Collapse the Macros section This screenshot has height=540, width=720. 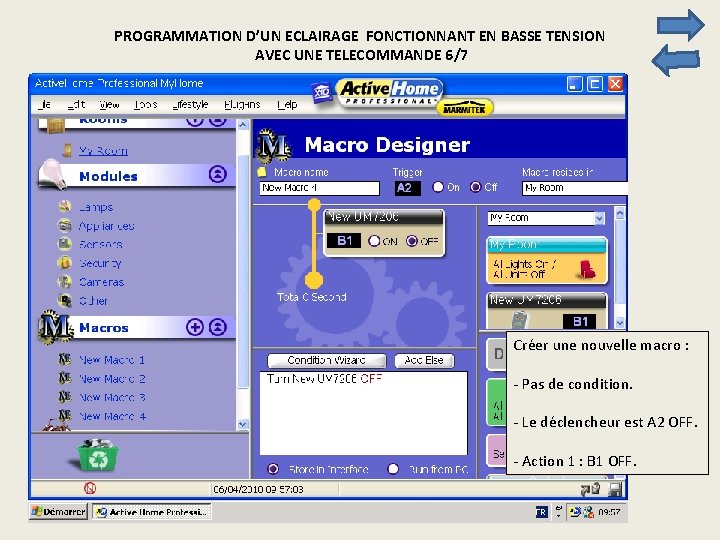pyautogui.click(x=218, y=327)
